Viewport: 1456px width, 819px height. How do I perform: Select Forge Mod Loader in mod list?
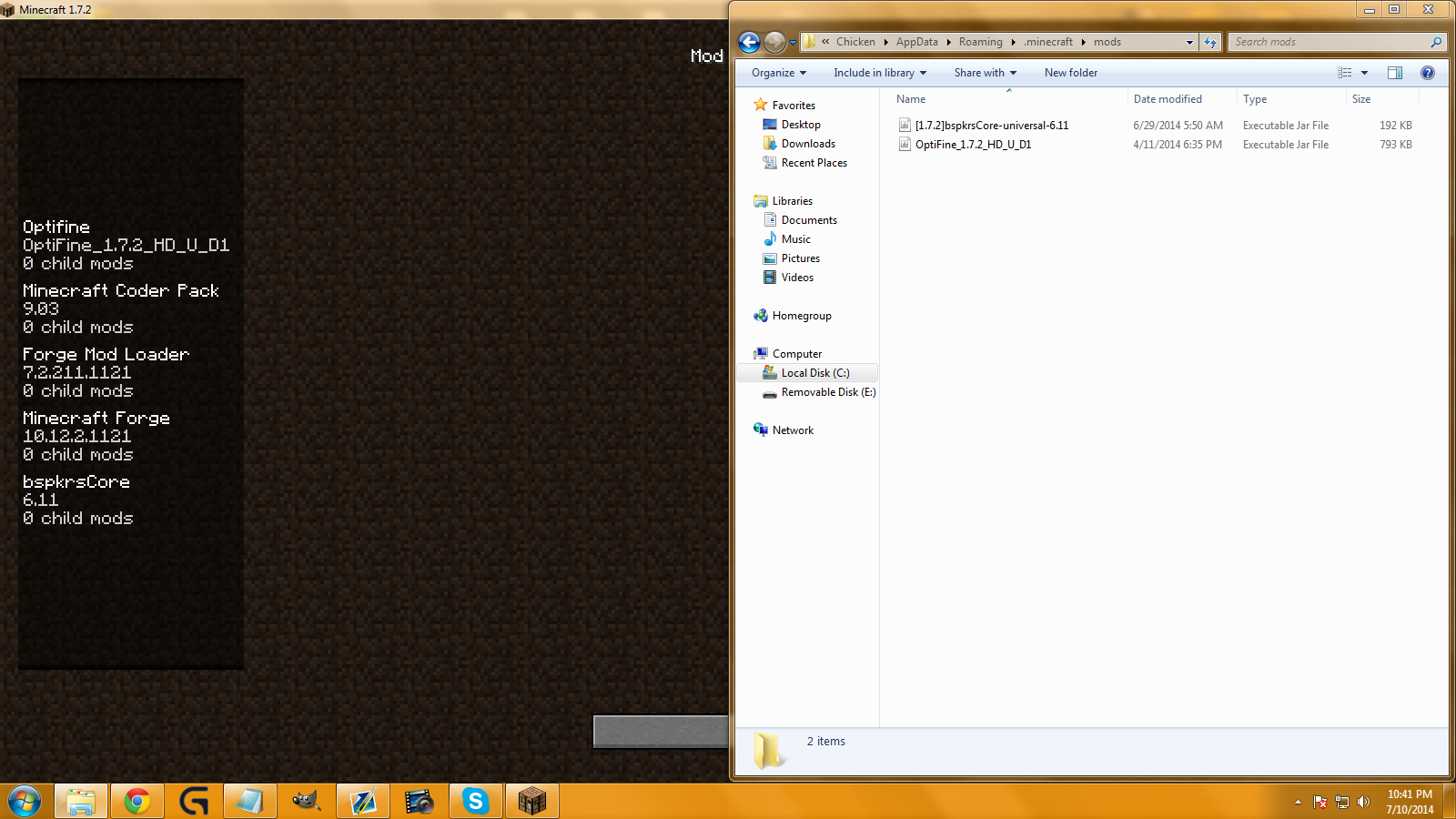coord(130,373)
